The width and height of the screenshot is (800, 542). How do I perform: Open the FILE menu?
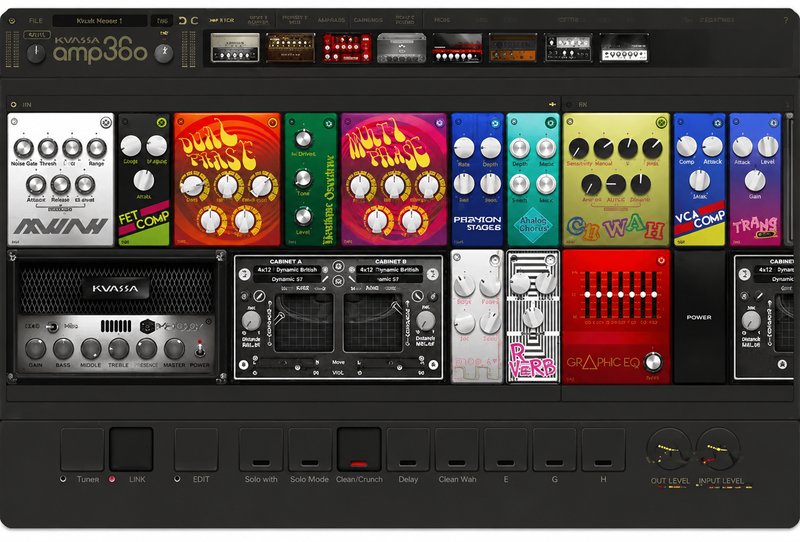pyautogui.click(x=36, y=21)
